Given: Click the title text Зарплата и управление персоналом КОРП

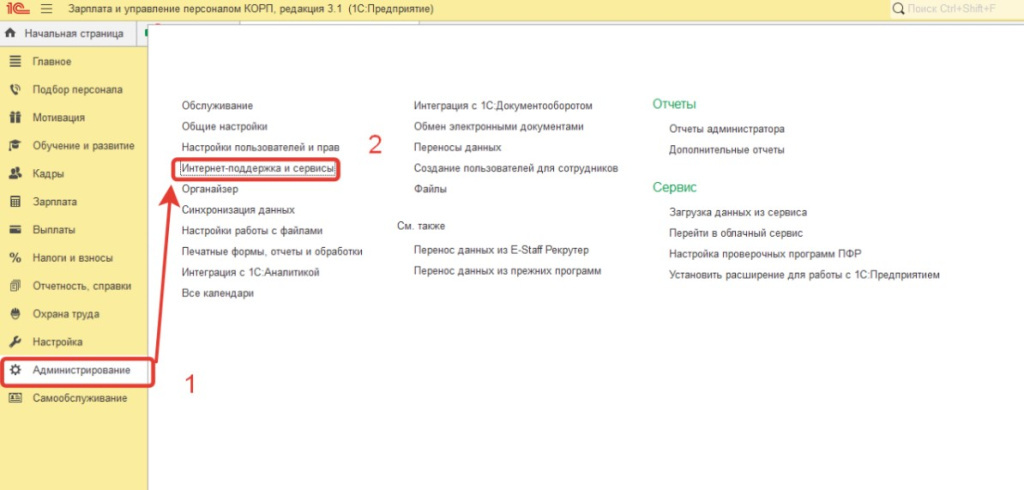Looking at the screenshot, I should click(172, 9).
